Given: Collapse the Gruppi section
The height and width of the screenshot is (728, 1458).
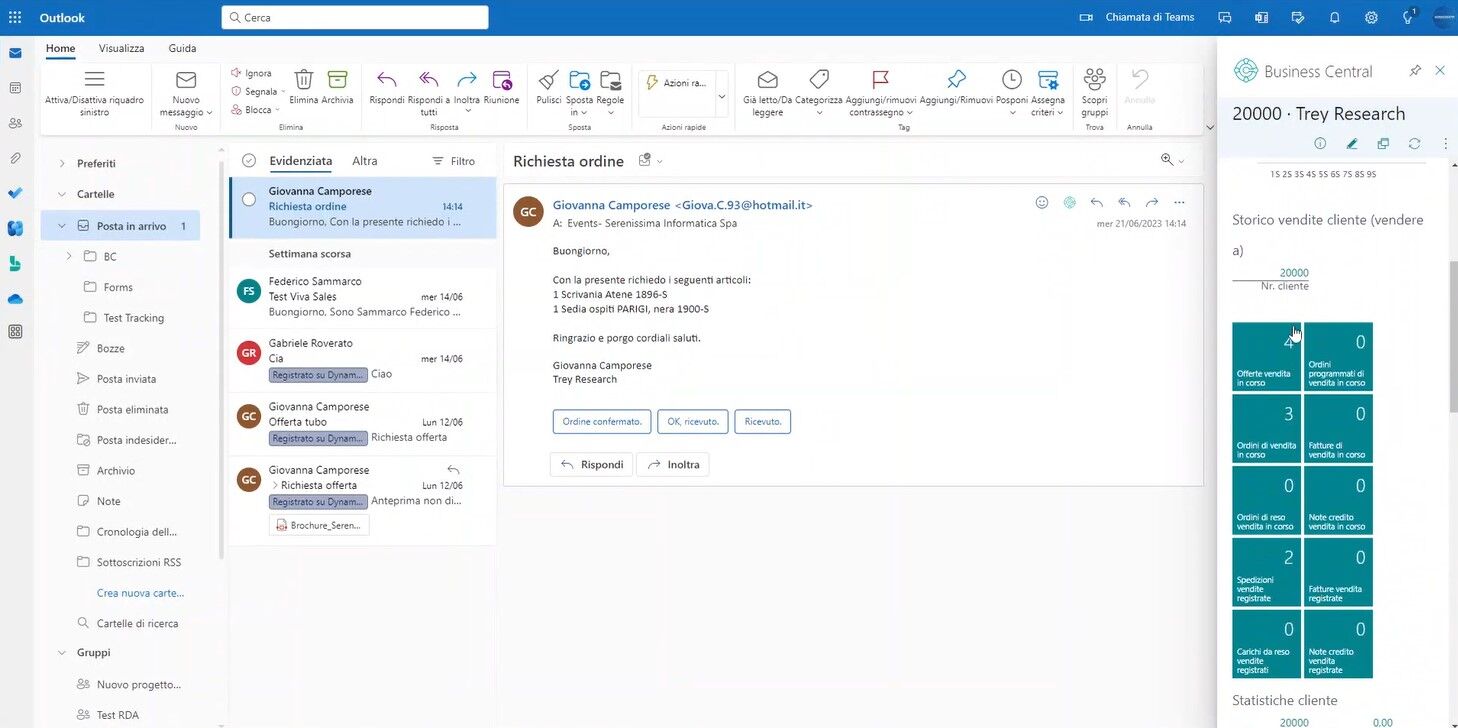Looking at the screenshot, I should click(61, 652).
